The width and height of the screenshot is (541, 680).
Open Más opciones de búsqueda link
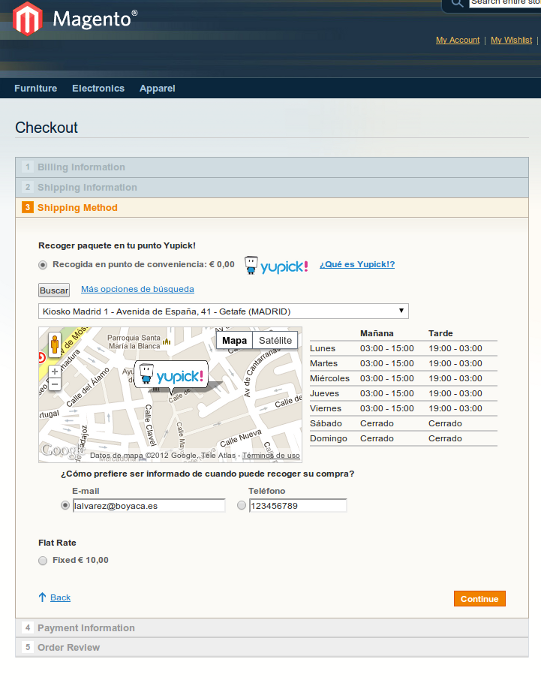point(138,289)
